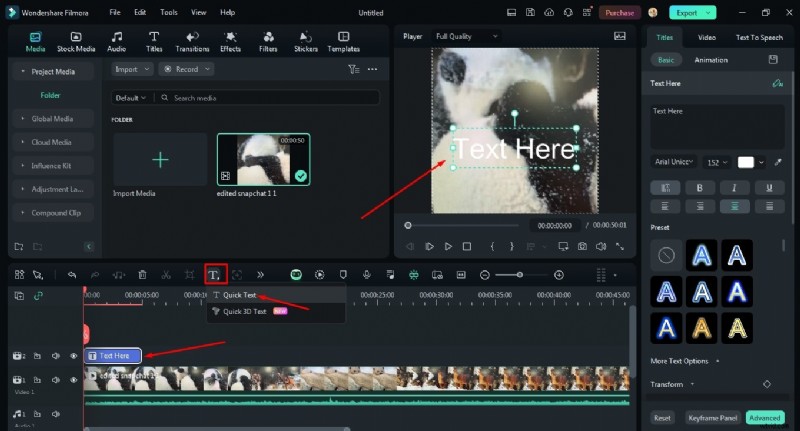Click the split scissors icon
The image size is (800, 431).
coord(166,275)
